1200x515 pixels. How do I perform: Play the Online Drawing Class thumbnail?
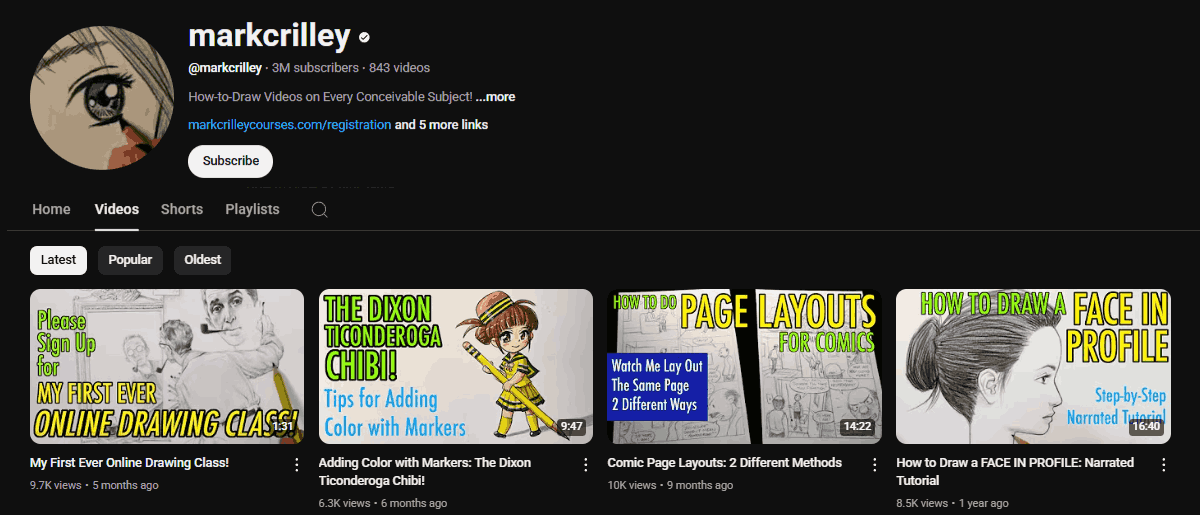(x=167, y=366)
